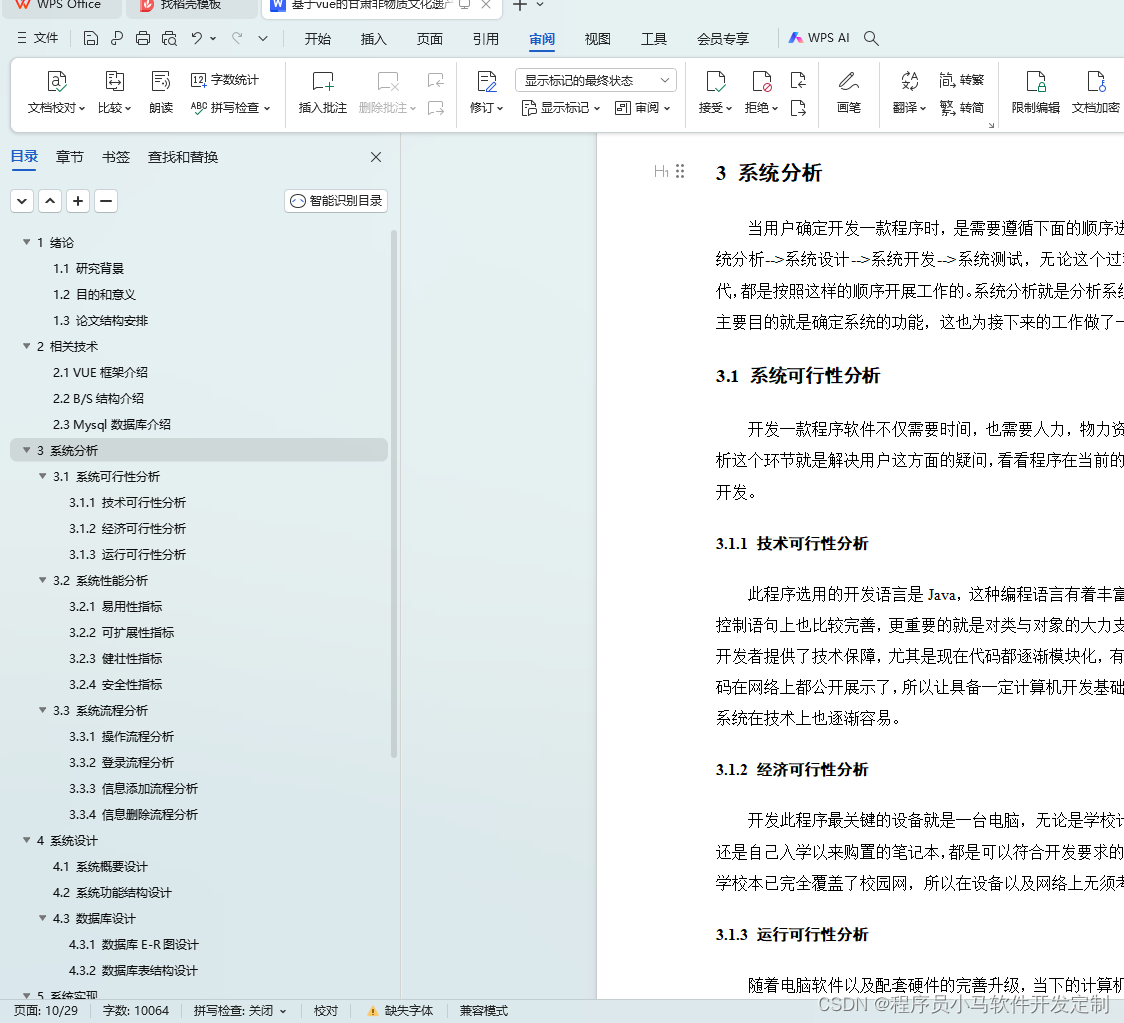Insert a comment with 插入批注
The width and height of the screenshot is (1124, 1023).
pos(323,92)
